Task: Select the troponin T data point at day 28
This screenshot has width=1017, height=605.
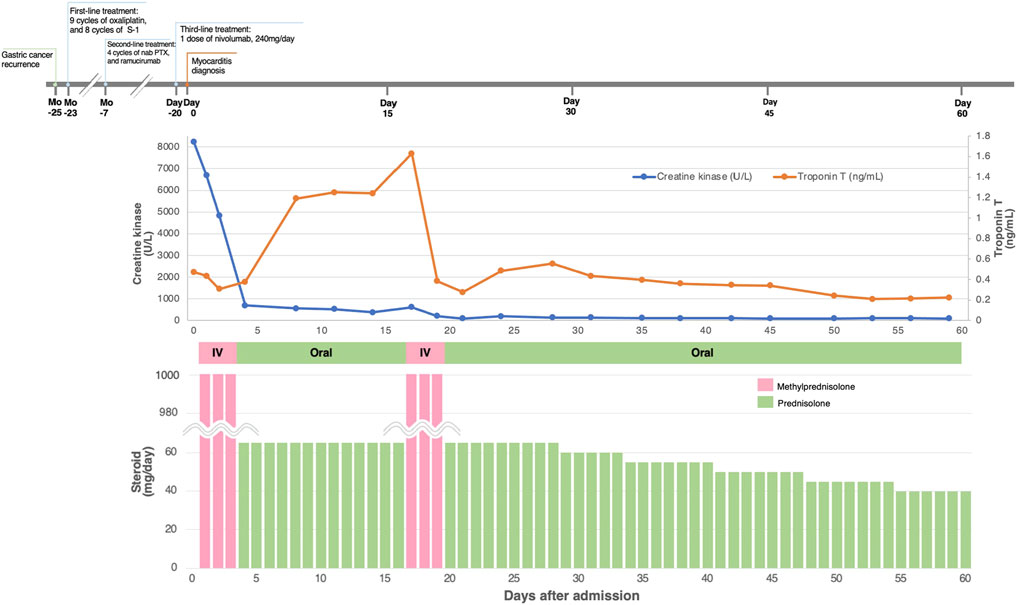Action: click(552, 263)
